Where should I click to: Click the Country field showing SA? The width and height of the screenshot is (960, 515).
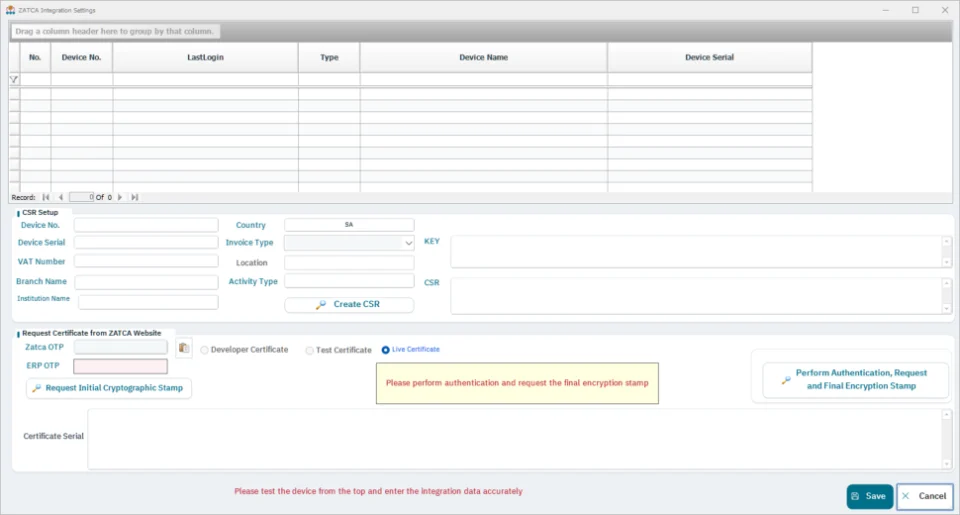tap(349, 225)
